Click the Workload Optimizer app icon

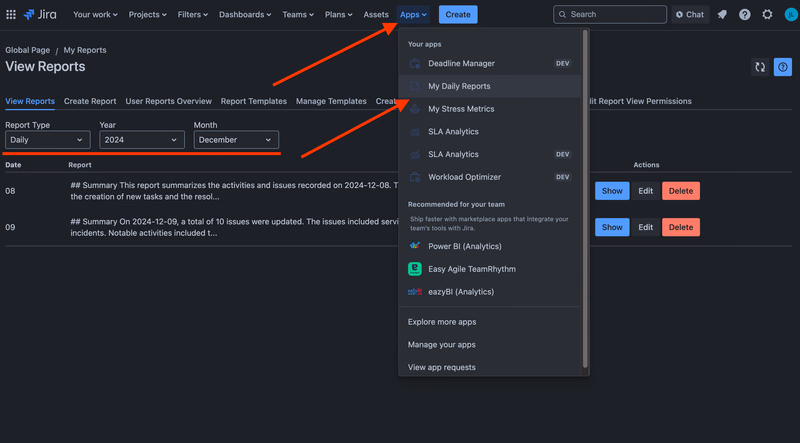click(415, 177)
